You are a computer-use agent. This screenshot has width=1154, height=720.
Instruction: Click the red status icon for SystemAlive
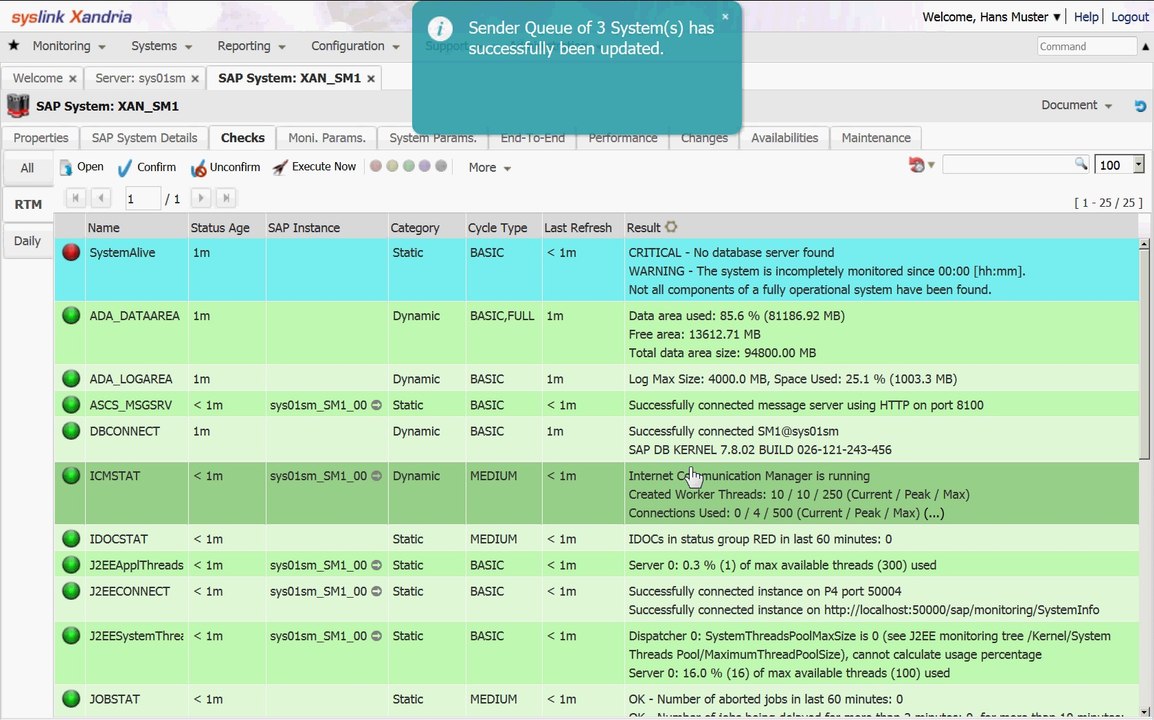click(71, 253)
